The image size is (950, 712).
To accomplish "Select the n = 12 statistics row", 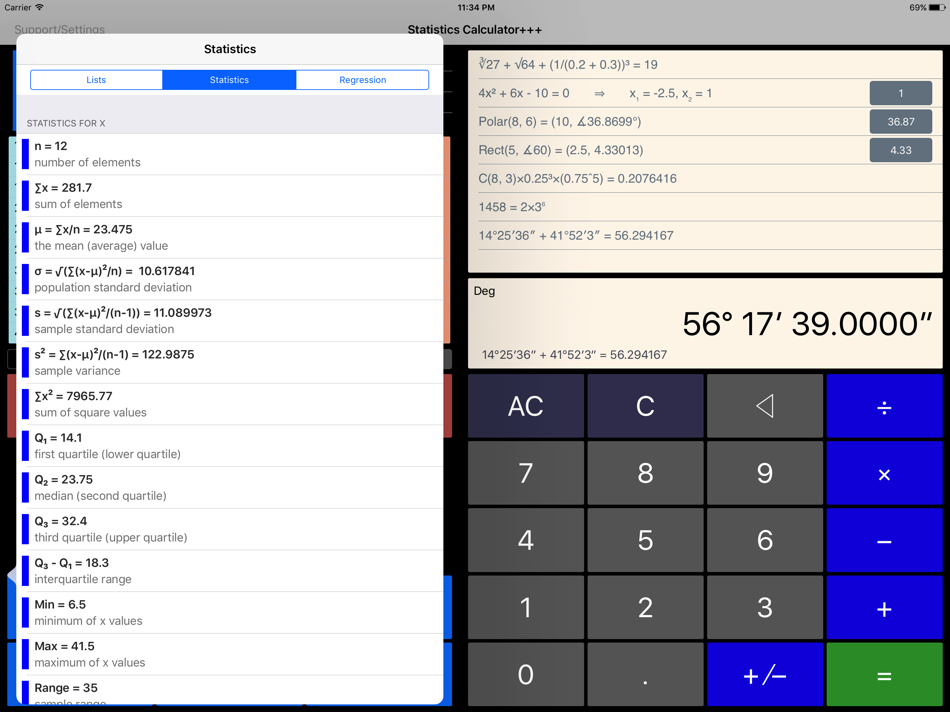I will [x=230, y=154].
